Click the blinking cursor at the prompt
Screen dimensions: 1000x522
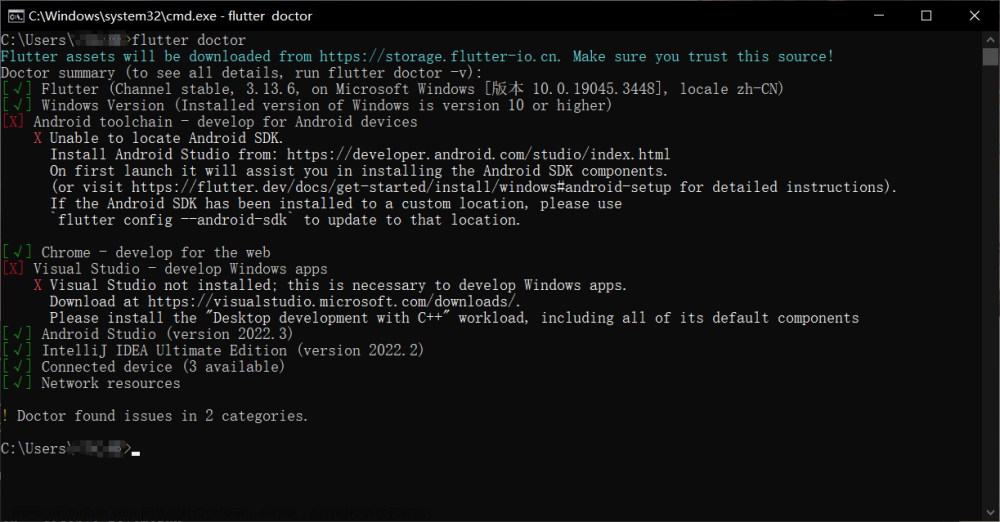coord(136,454)
